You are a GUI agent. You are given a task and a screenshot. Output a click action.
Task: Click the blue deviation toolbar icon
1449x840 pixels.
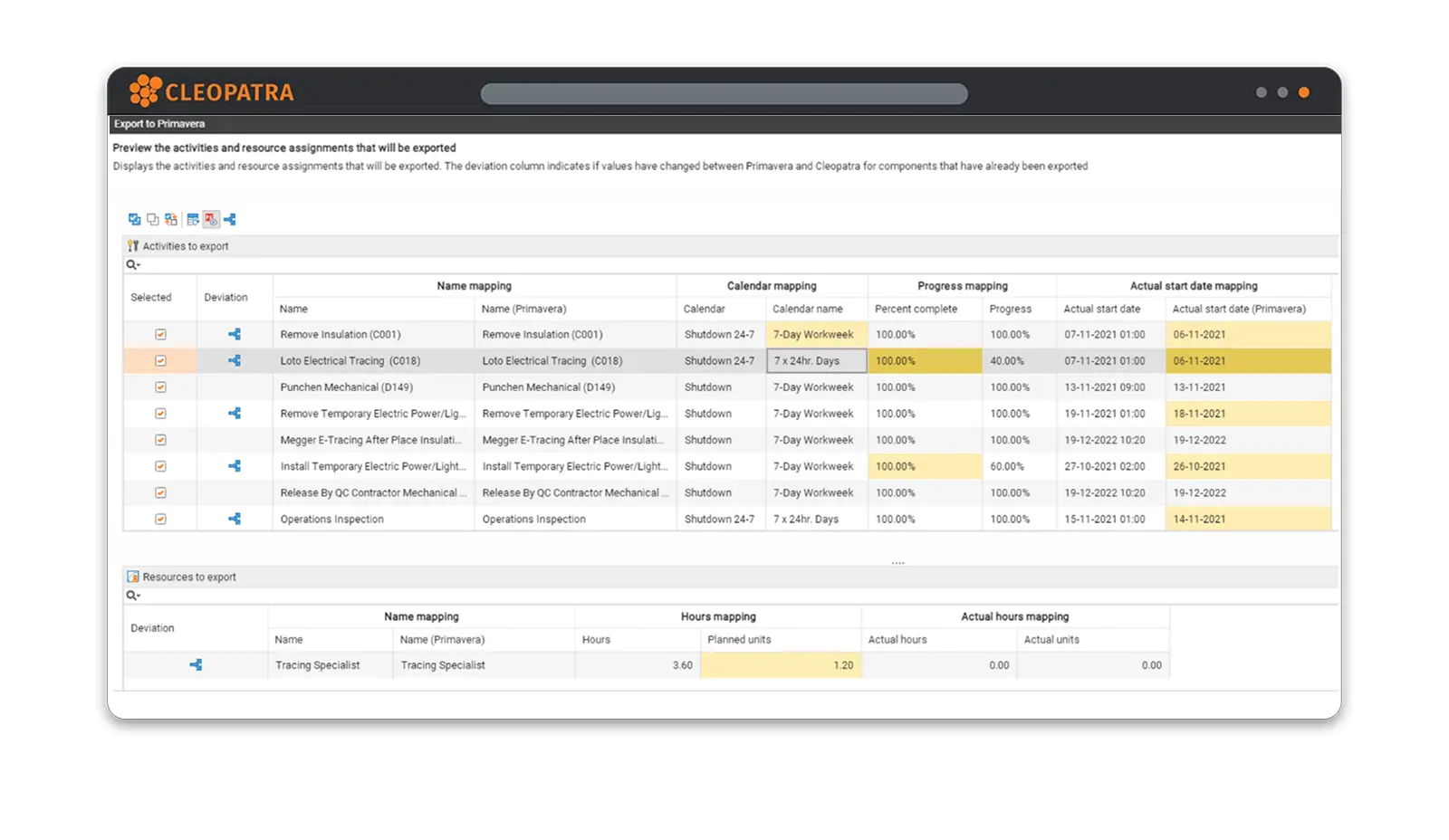tap(230, 219)
